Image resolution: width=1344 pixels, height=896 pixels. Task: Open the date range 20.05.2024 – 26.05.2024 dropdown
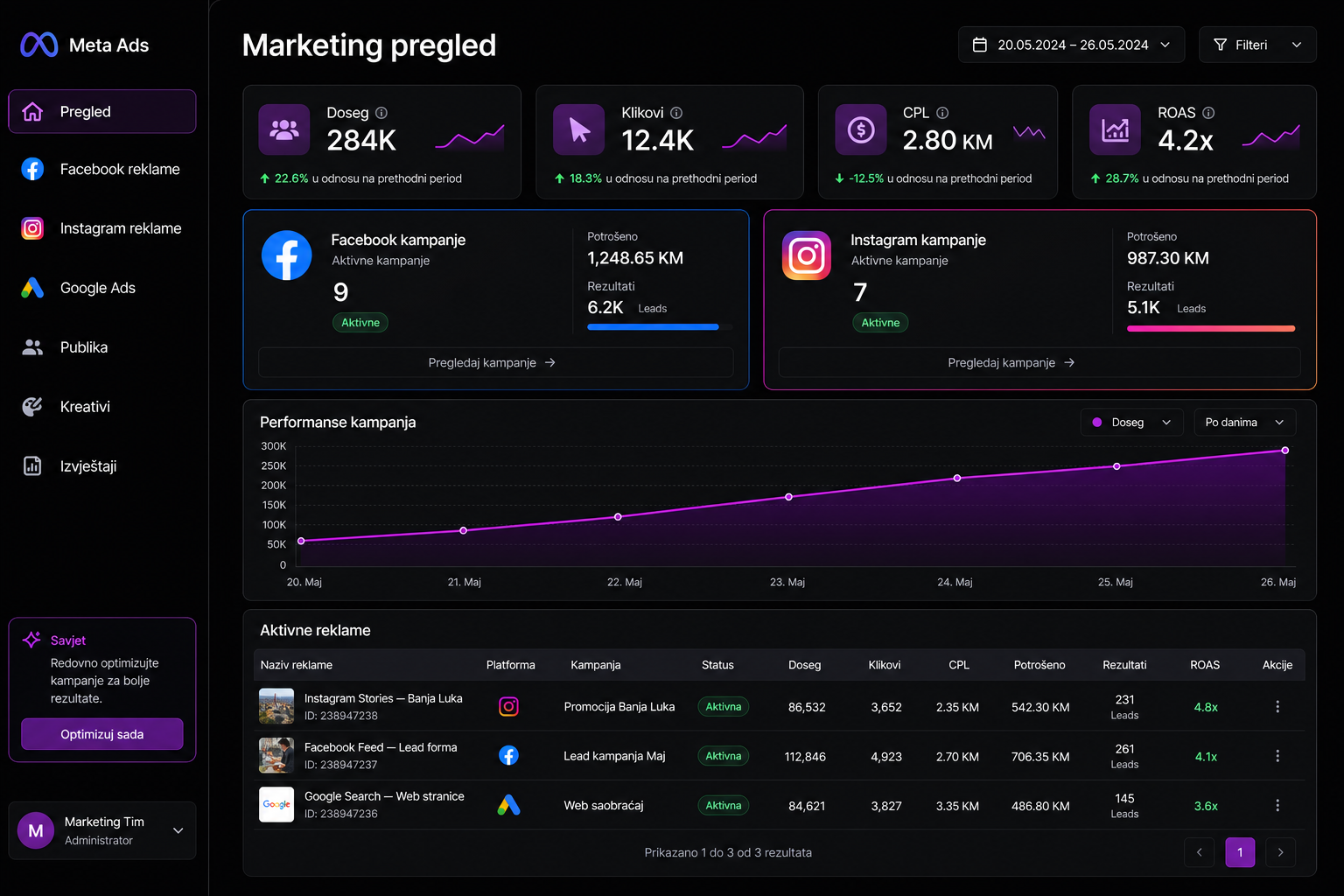1072,45
